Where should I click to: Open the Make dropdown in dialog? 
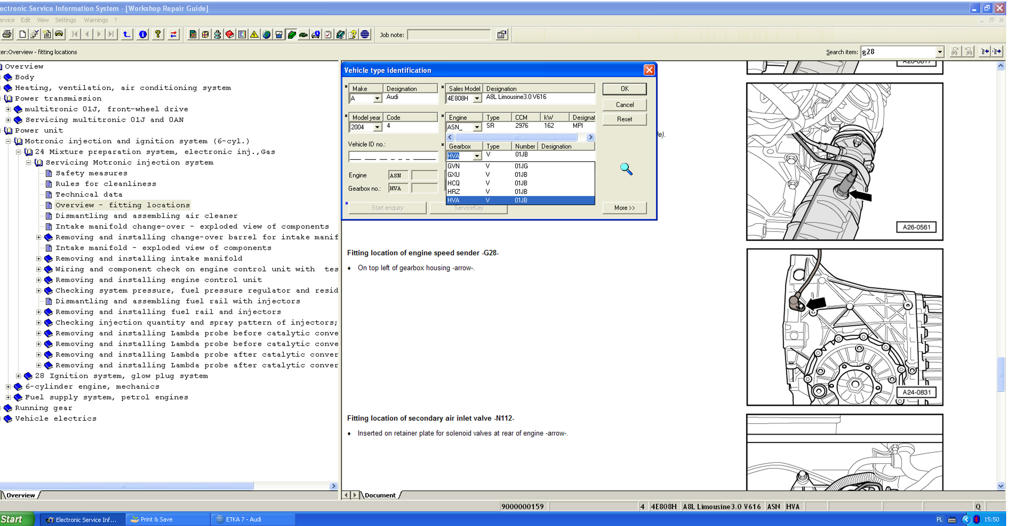(377, 99)
